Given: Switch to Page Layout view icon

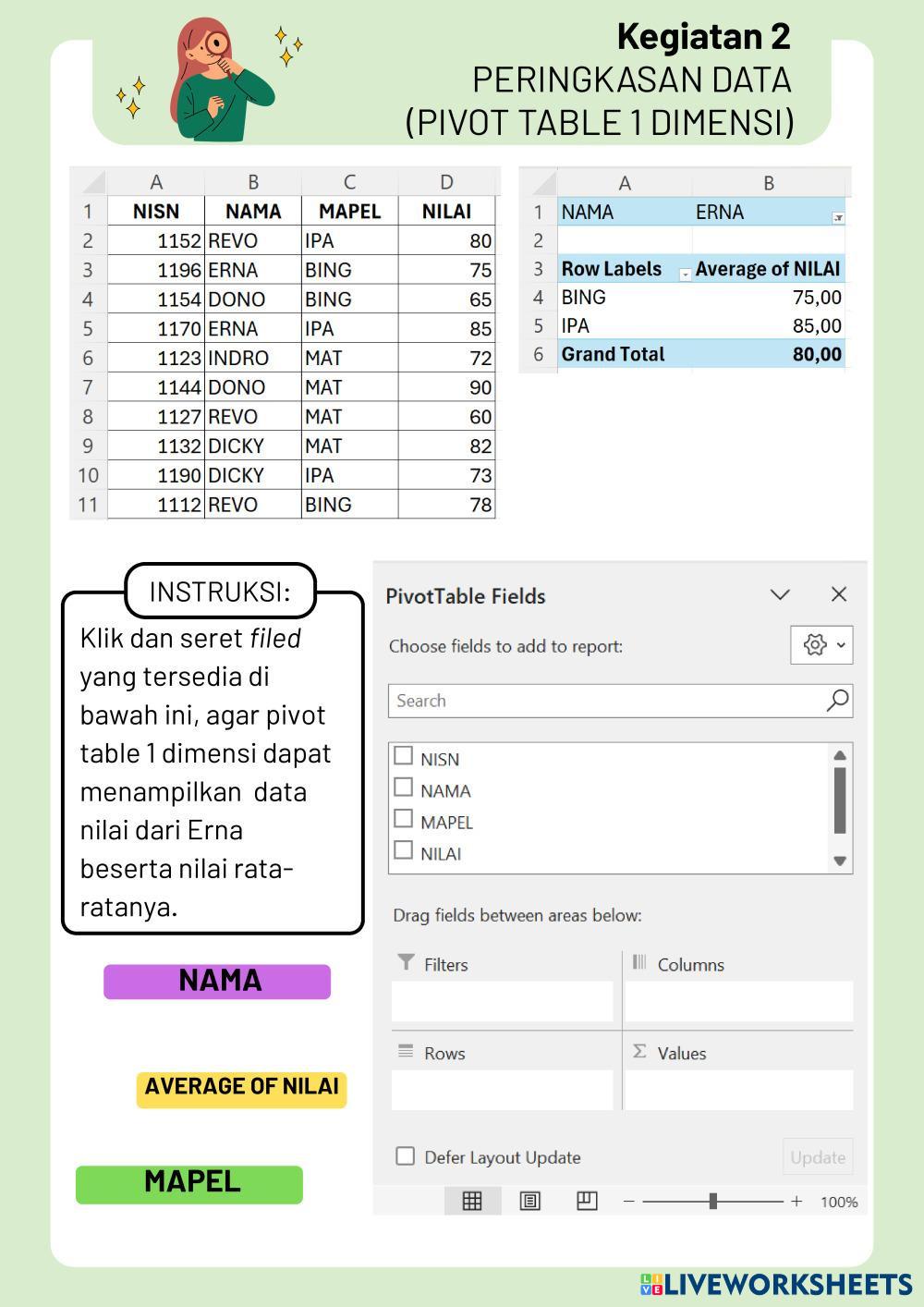Looking at the screenshot, I should (x=529, y=1201).
